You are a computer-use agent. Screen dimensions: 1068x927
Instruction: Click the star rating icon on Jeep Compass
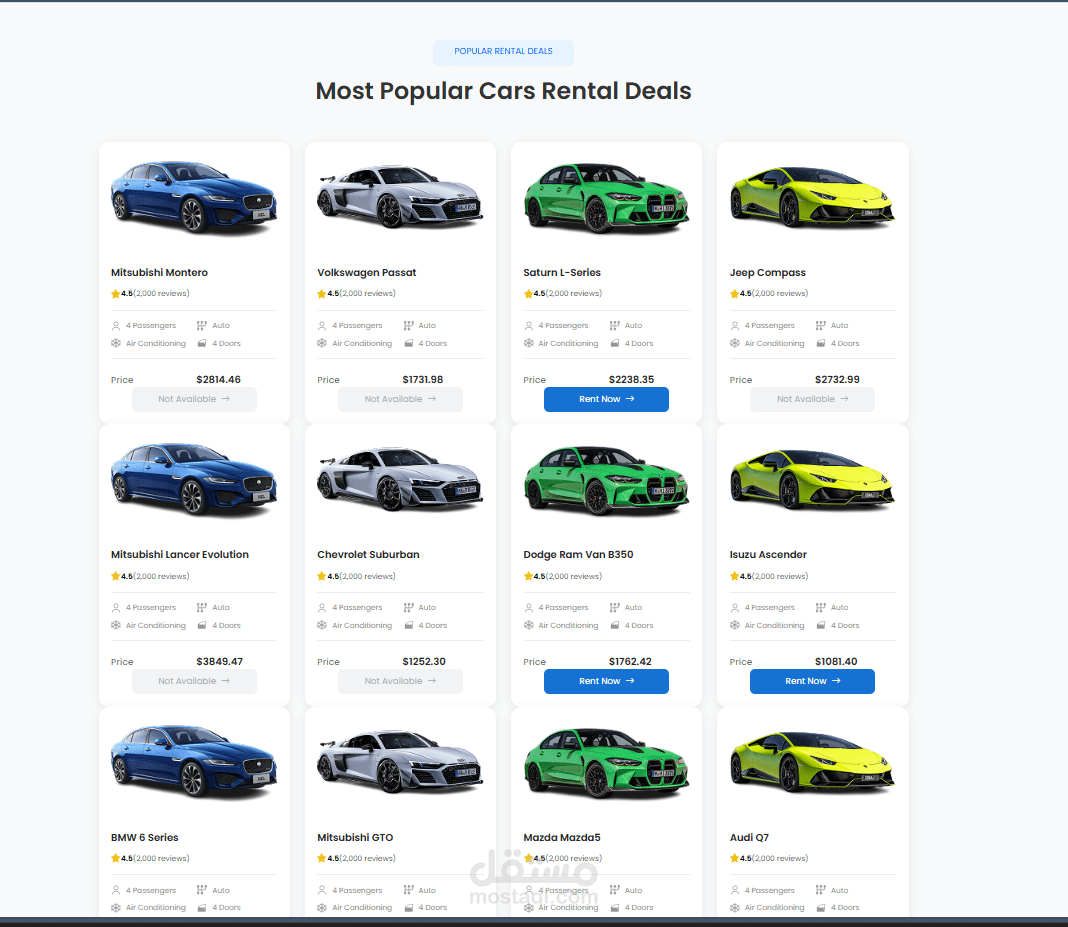coord(734,294)
